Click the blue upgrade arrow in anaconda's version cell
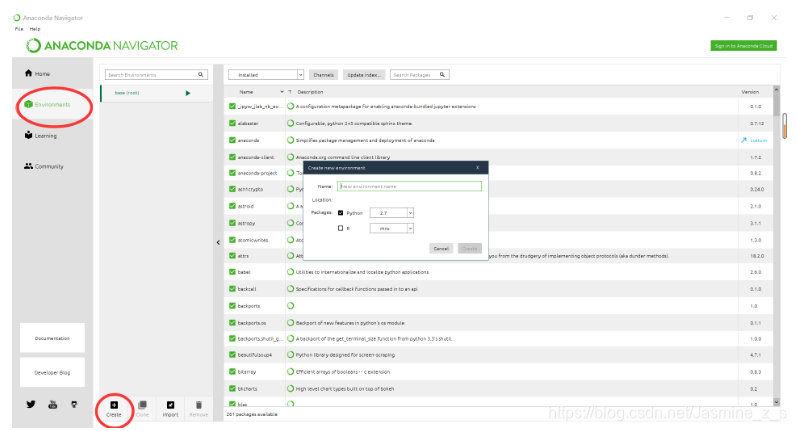 pos(744,140)
